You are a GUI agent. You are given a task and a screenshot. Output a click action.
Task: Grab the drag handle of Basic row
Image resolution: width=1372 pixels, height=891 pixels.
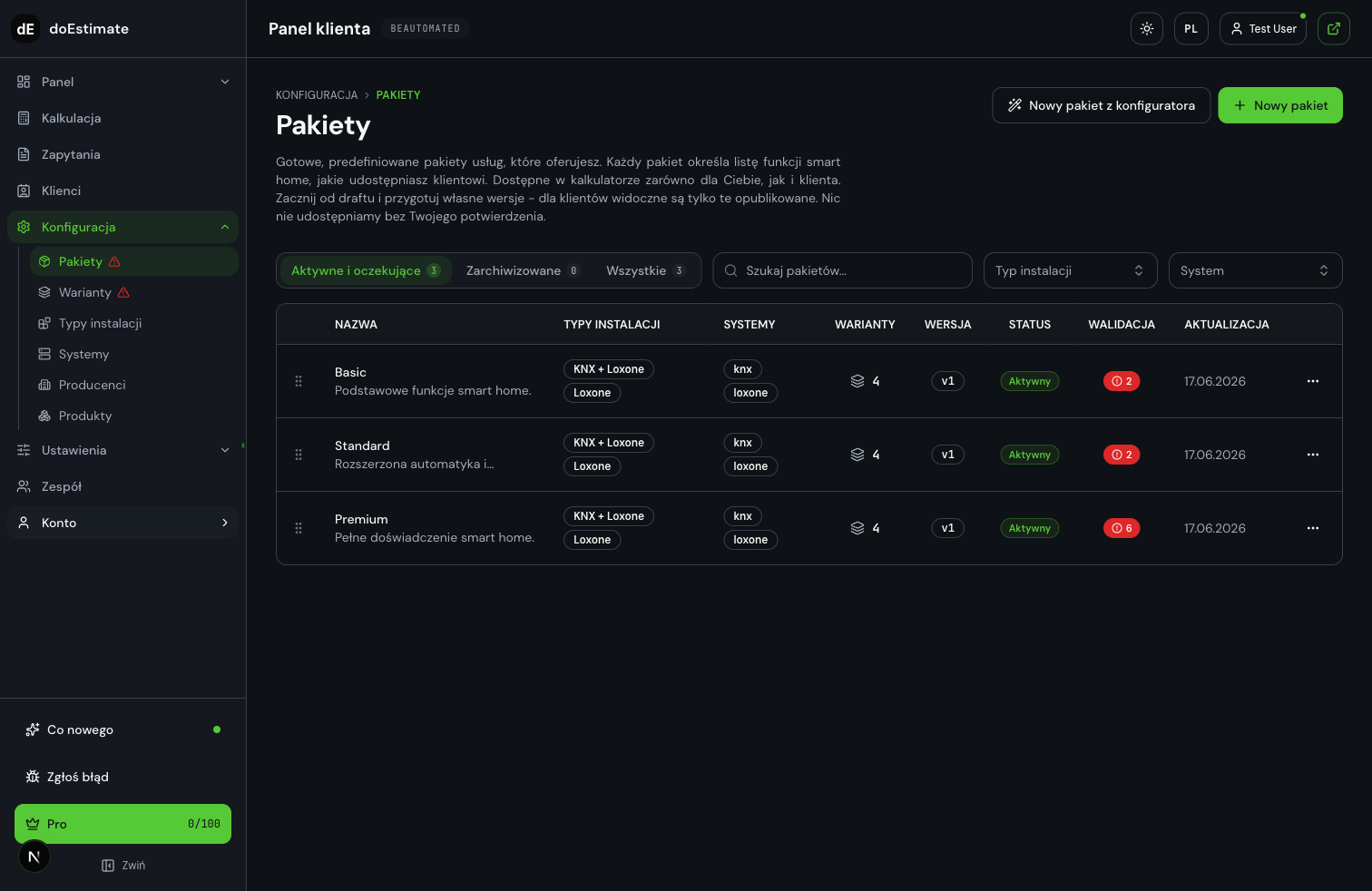point(299,381)
